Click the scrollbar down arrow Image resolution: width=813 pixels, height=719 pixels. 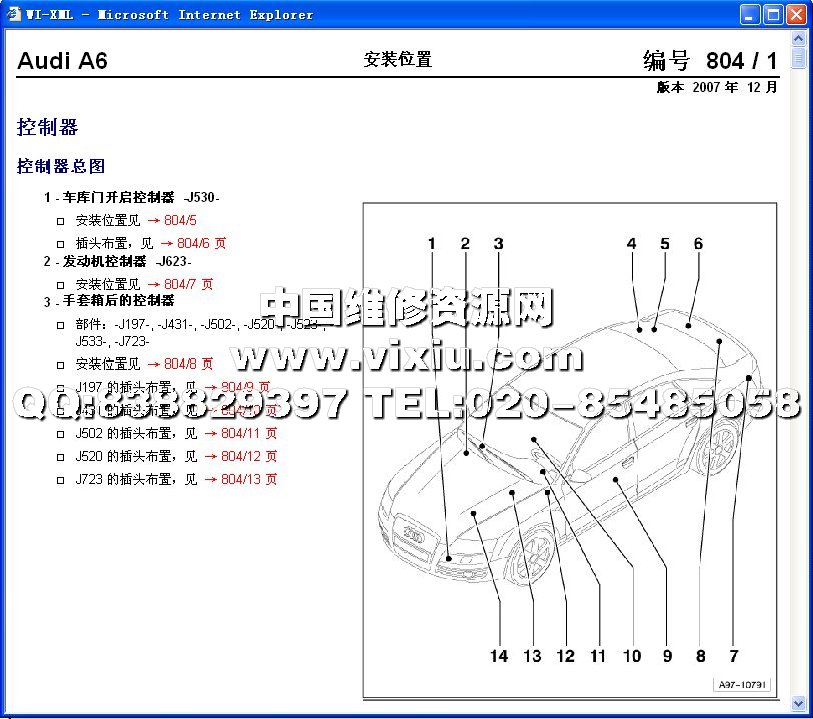coord(798,703)
